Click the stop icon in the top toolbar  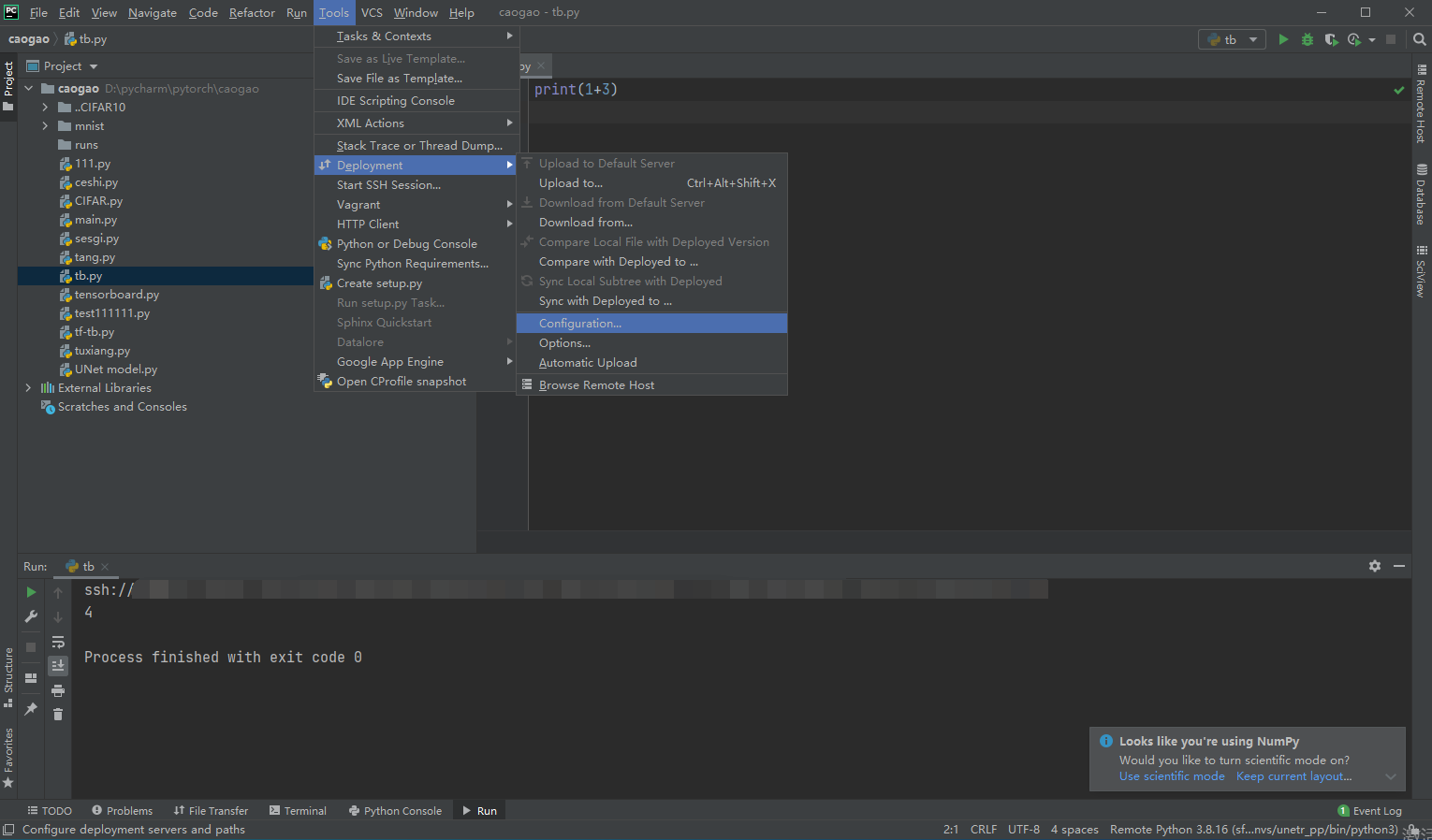click(x=1391, y=39)
